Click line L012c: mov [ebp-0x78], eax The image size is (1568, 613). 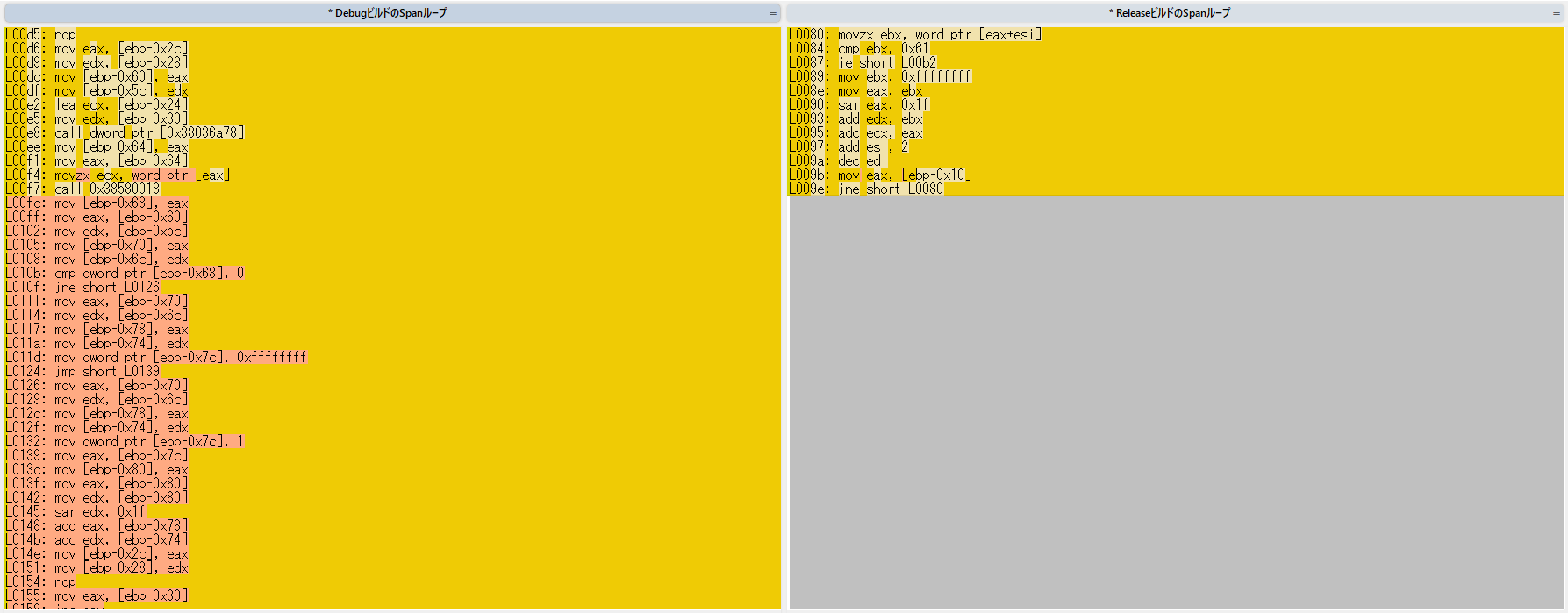[x=97, y=414]
